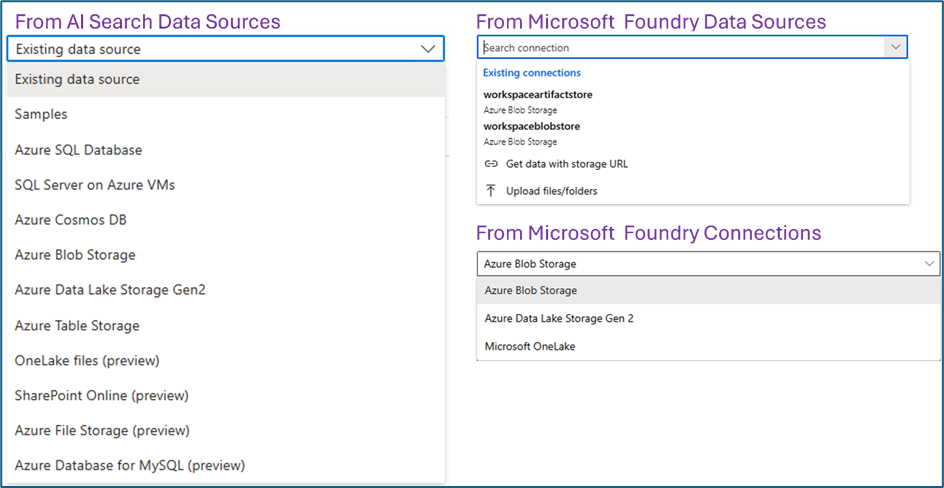Select SharePoint Online (preview)
This screenshot has height=488, width=944.
click(x=226, y=395)
